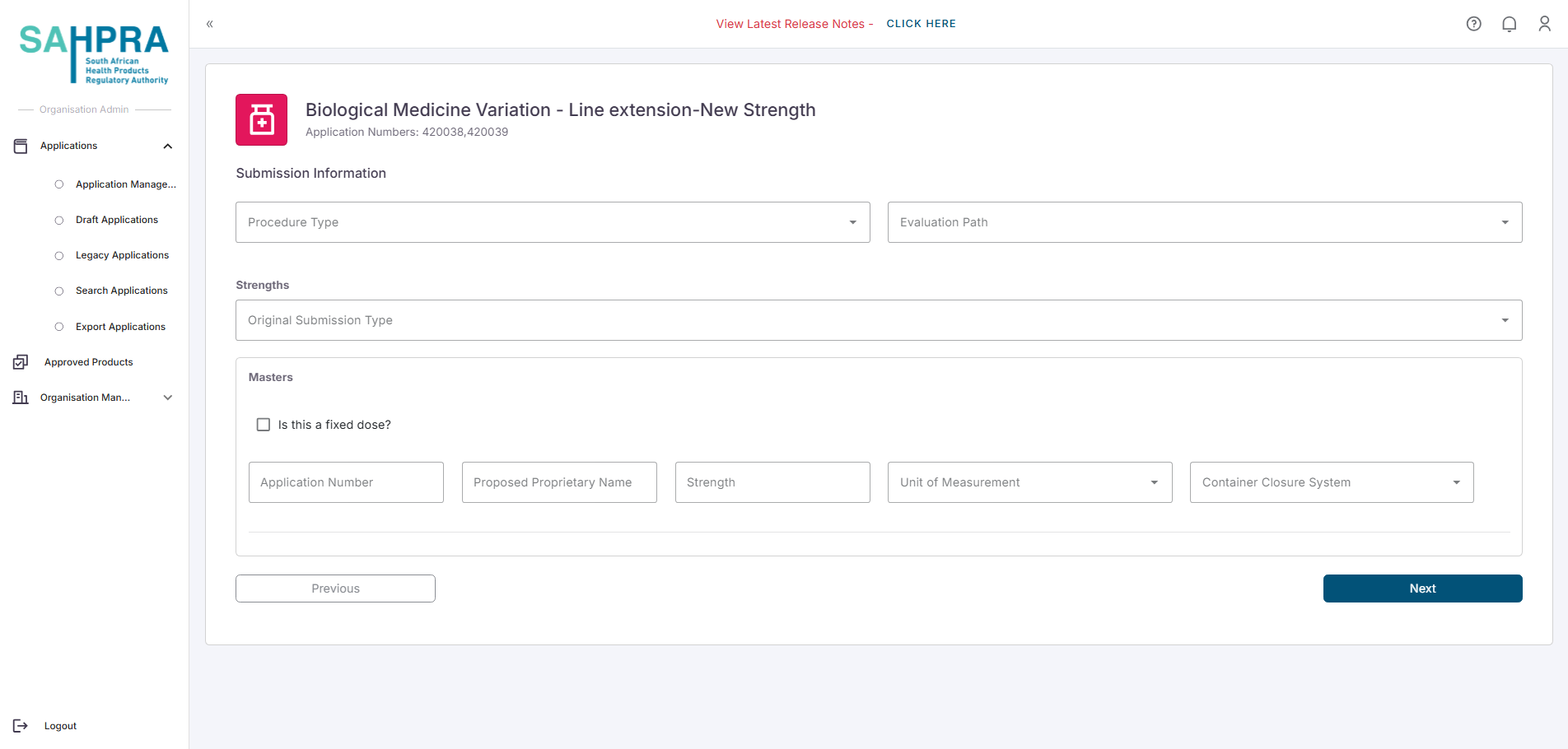1568x749 pixels.
Task: Click the help question mark icon
Action: coord(1473,24)
